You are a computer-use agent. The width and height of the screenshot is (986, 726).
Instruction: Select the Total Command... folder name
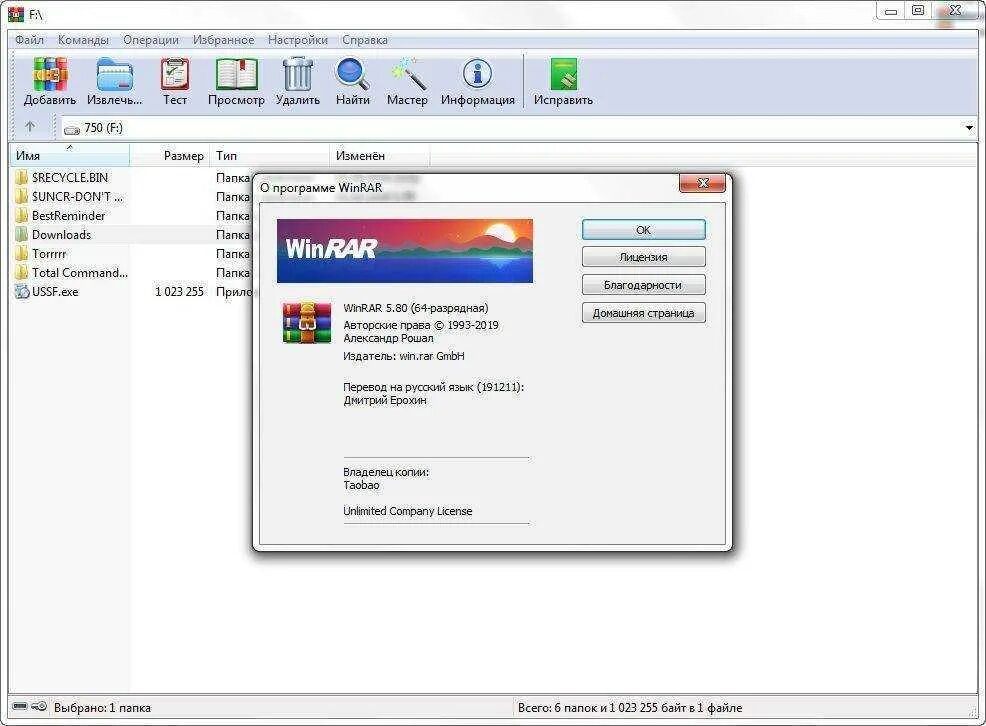click(x=80, y=273)
